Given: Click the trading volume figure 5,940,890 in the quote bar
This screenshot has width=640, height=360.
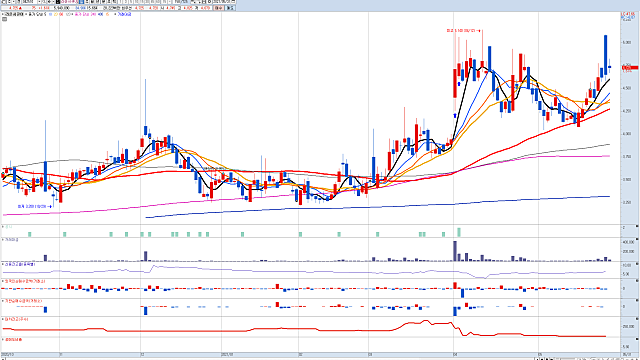Looking at the screenshot, I should pos(62,8).
